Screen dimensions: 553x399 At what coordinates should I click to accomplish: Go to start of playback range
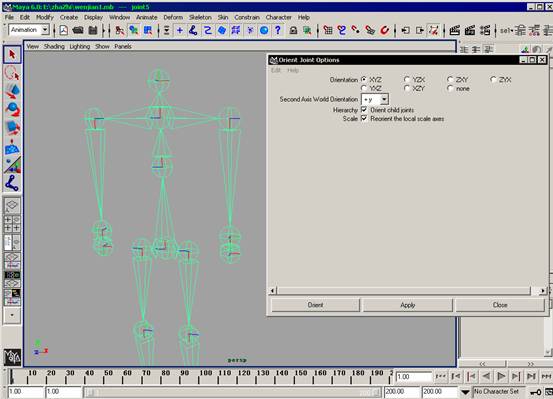[441, 377]
